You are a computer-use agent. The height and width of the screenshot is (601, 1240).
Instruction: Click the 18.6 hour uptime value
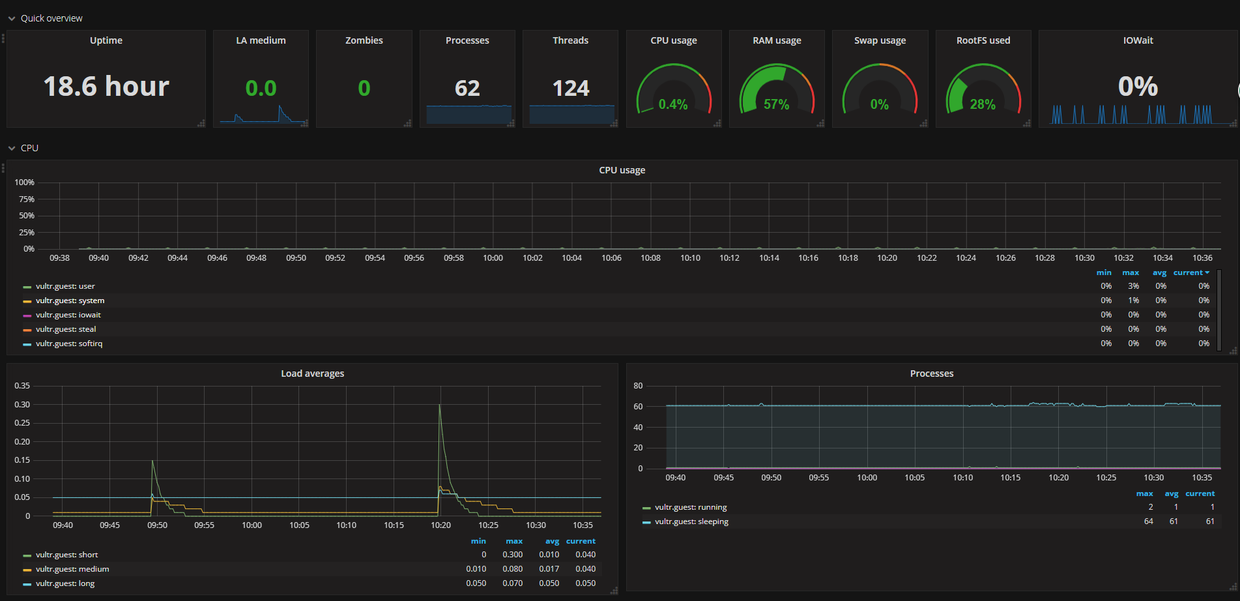tap(106, 86)
